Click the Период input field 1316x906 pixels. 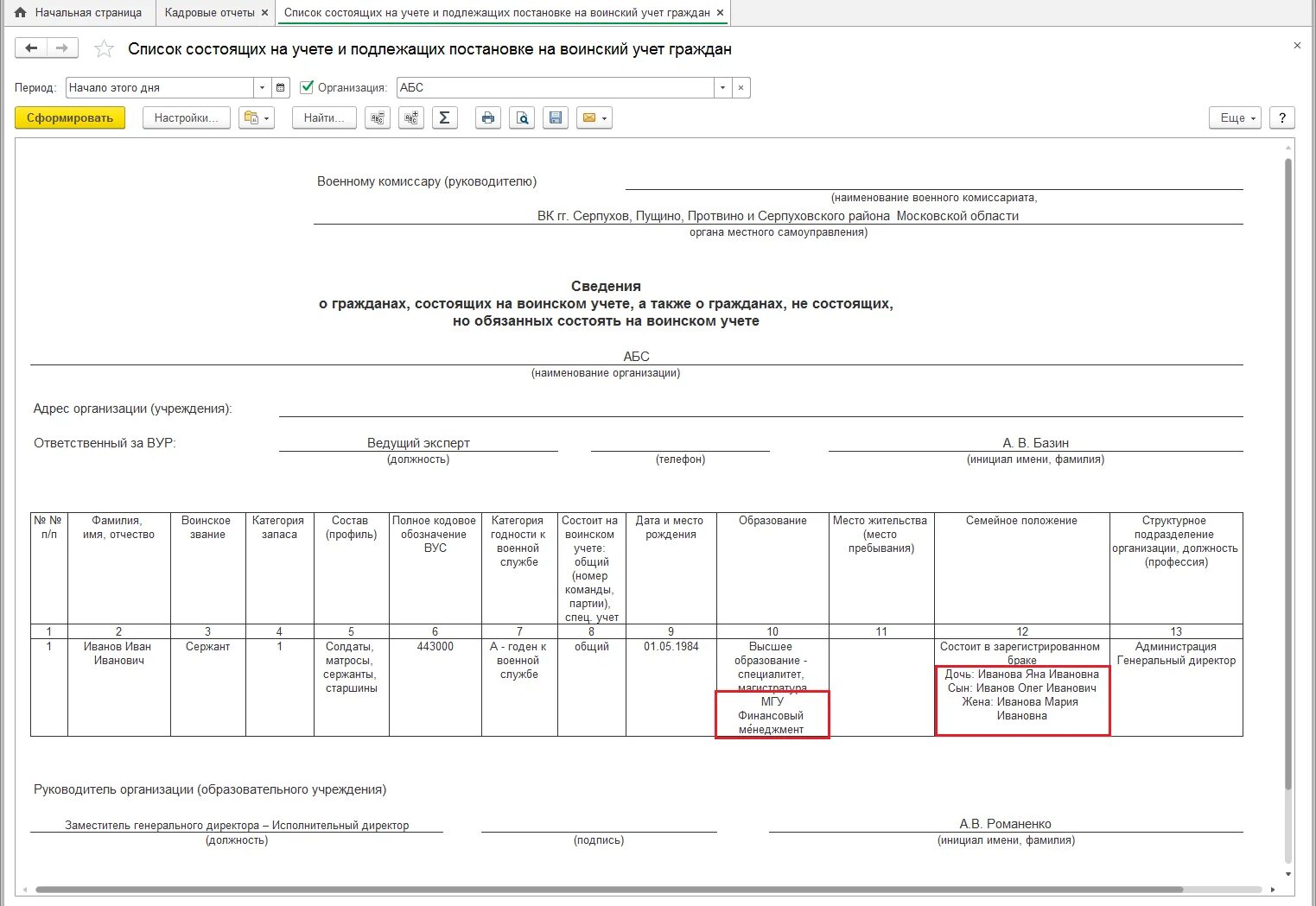(x=160, y=87)
